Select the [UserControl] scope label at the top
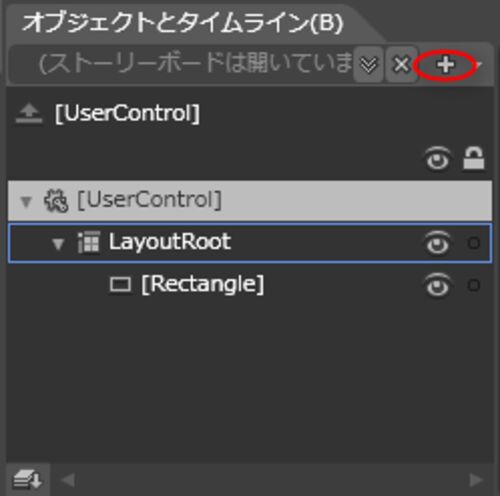Viewport: 500px width, 496px height. 127,114
